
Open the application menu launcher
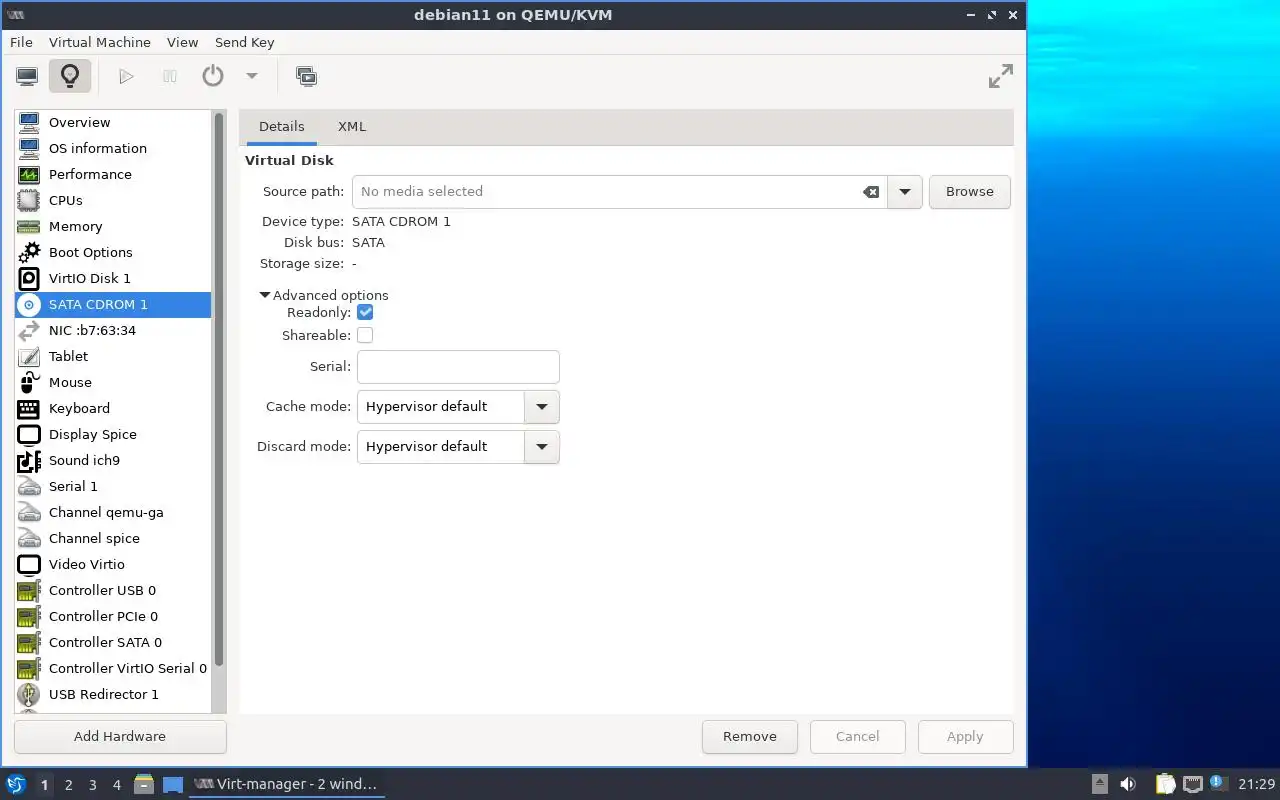pos(16,784)
